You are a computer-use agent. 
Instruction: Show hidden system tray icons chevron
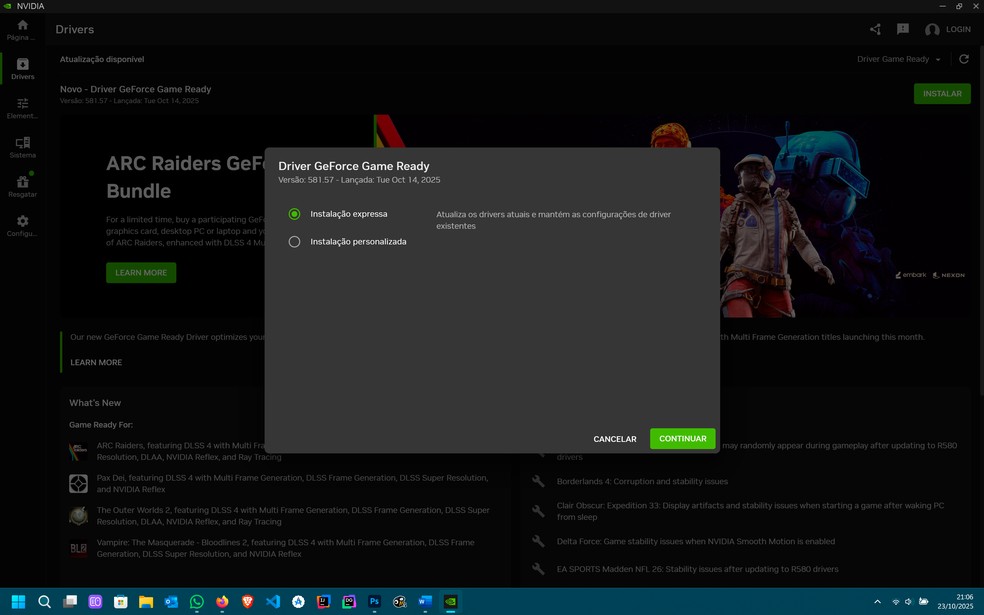coord(877,602)
